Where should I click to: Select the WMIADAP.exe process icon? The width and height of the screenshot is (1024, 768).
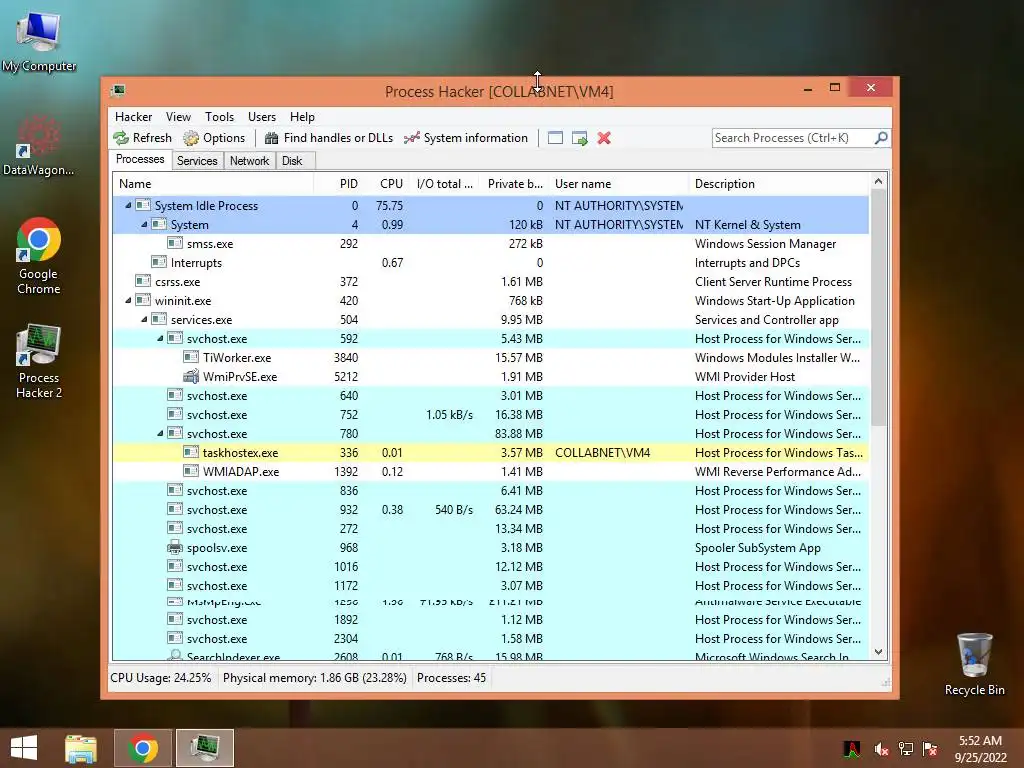point(191,471)
